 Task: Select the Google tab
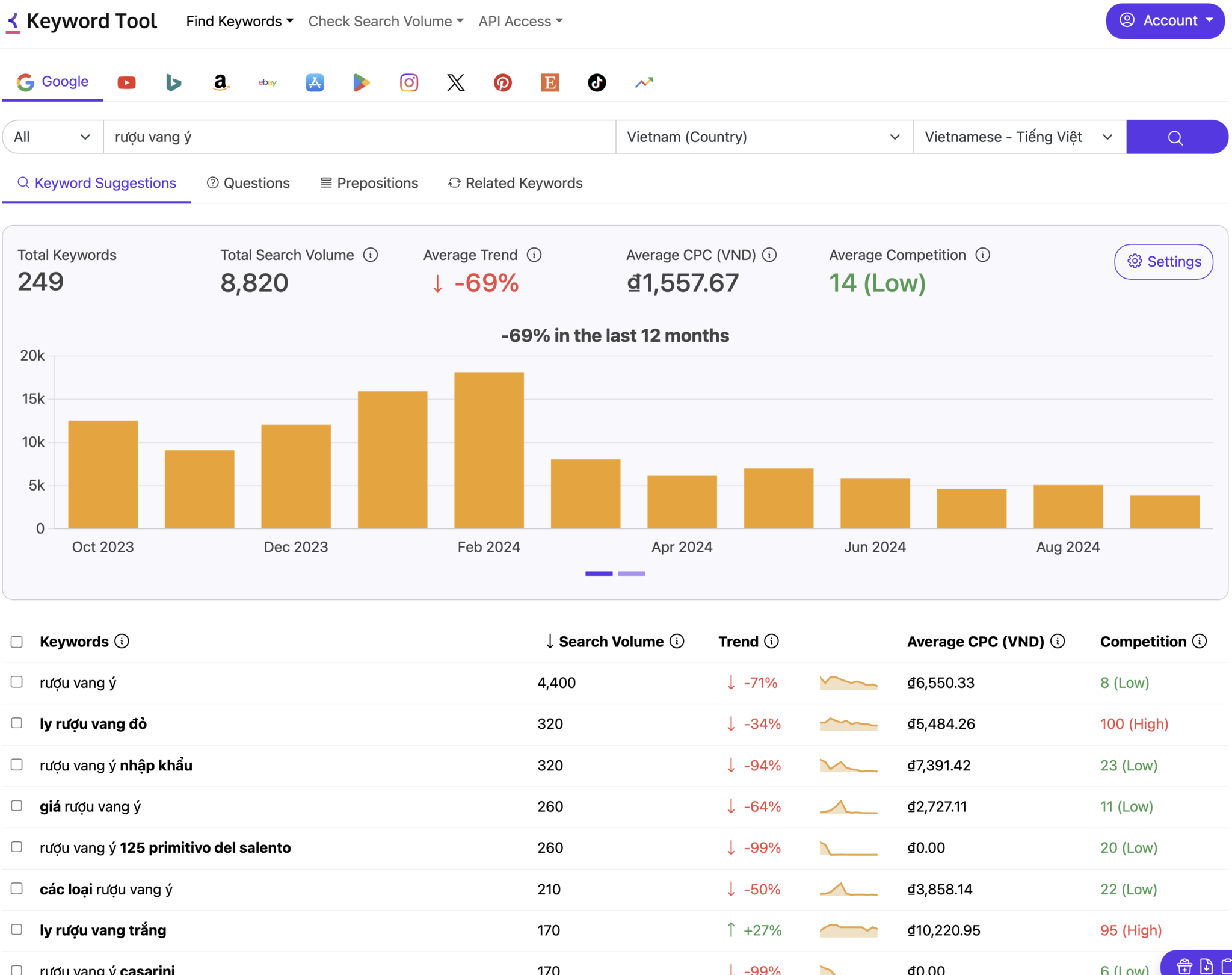tap(53, 82)
